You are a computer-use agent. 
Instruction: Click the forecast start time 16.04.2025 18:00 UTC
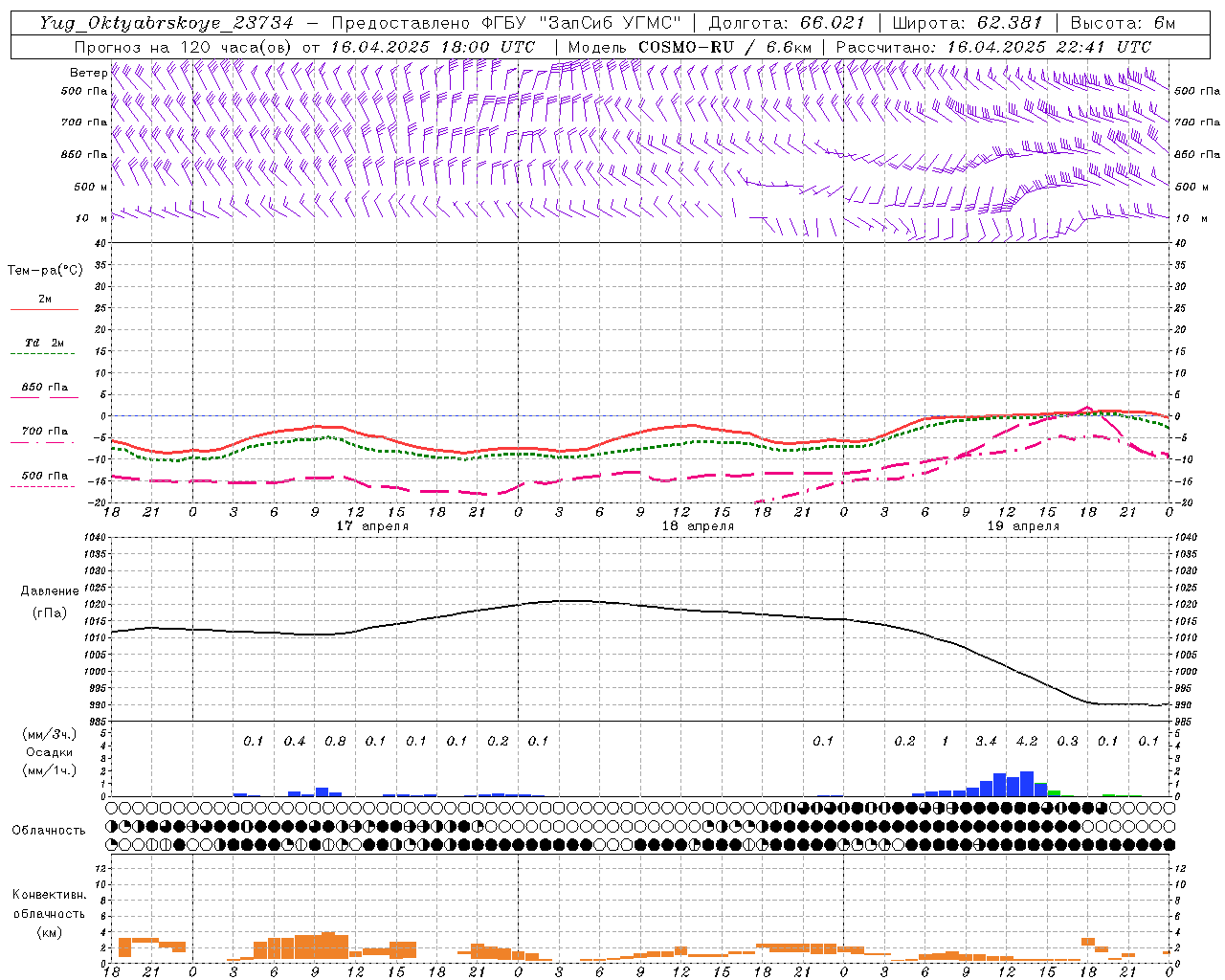click(x=433, y=47)
